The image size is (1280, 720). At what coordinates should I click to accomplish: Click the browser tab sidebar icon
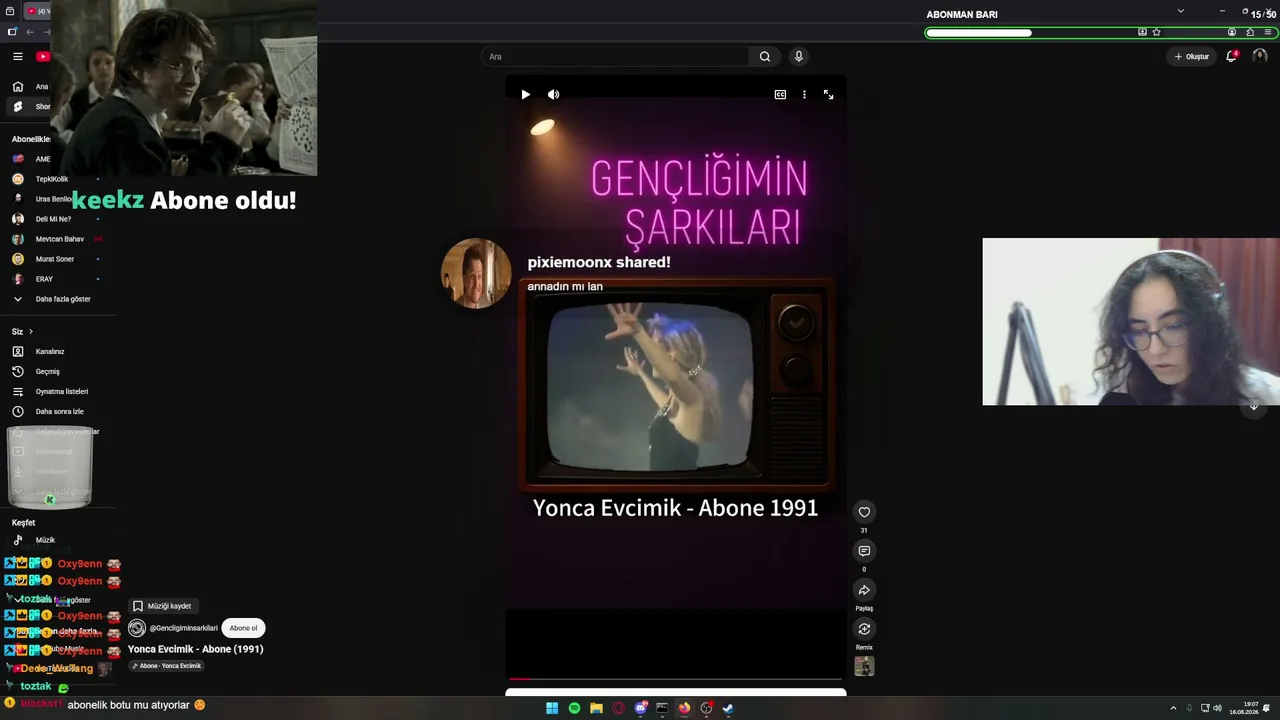click(12, 32)
